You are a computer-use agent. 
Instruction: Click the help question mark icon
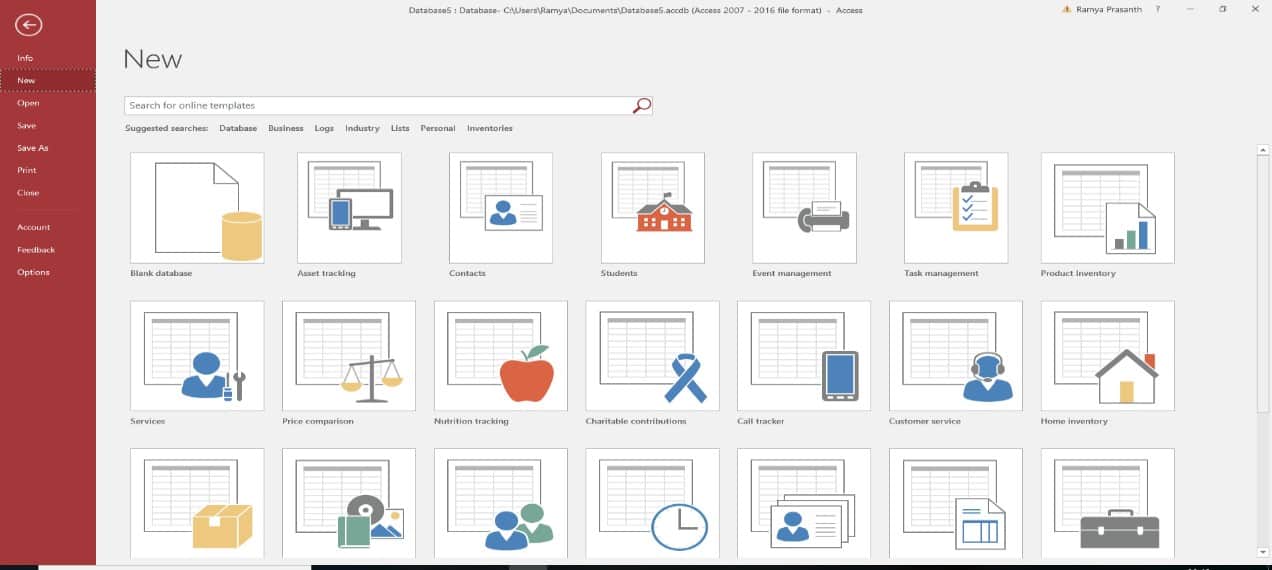[x=1157, y=9]
